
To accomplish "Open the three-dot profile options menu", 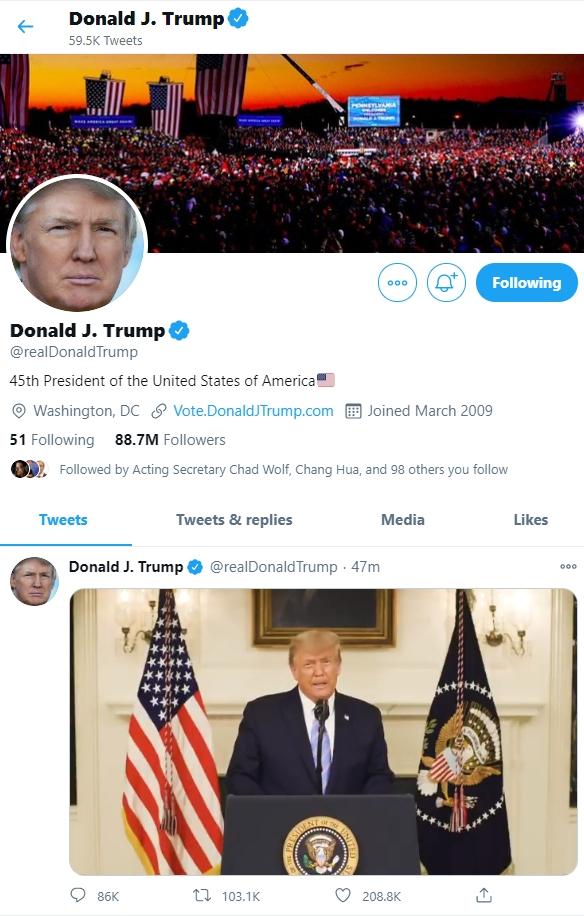I will tap(397, 282).
